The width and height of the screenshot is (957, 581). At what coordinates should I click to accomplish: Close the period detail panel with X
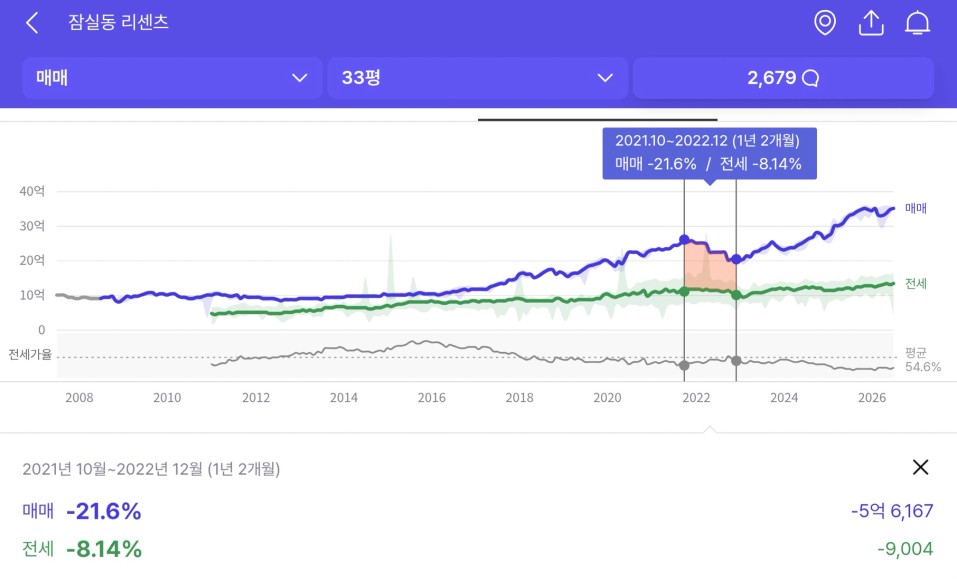tap(920, 467)
